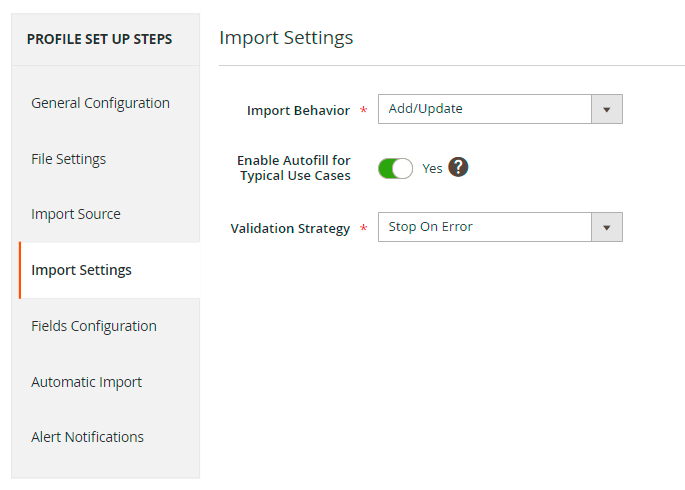
Task: Click the Validation Strategy field label
Action: [x=290, y=228]
